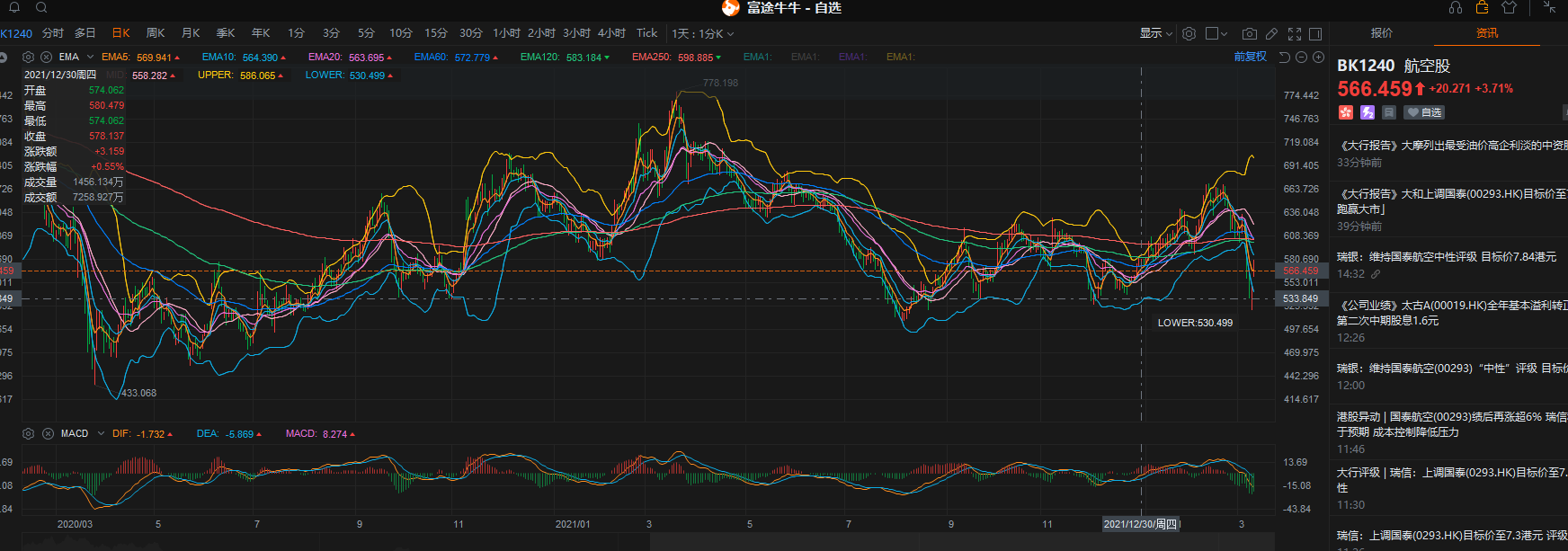Screen dimensions: 1568x551
Task: Toggle 自选 watchlist heart button
Action: coord(1424,112)
